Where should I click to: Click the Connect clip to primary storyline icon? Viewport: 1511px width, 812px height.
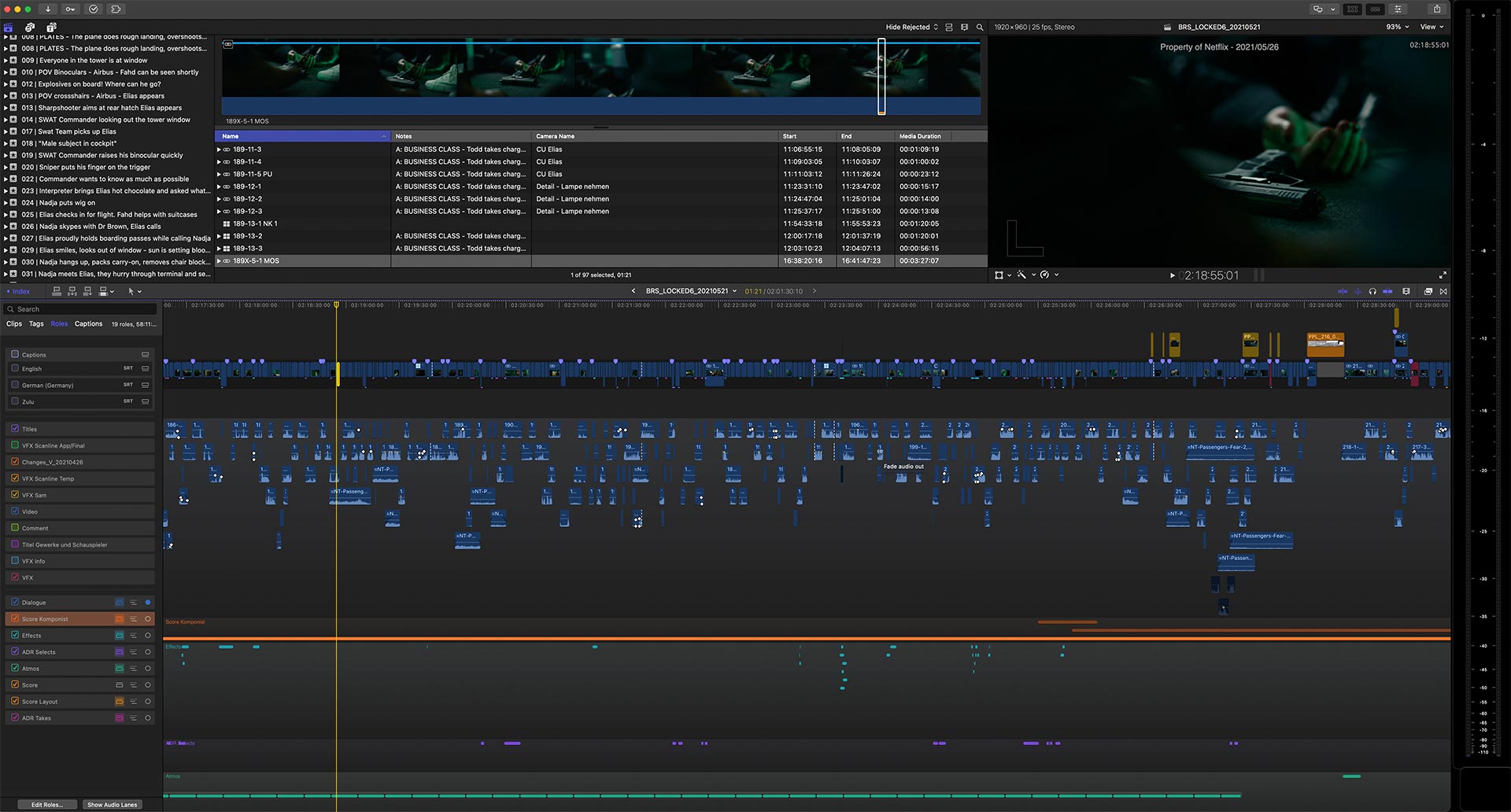[57, 291]
